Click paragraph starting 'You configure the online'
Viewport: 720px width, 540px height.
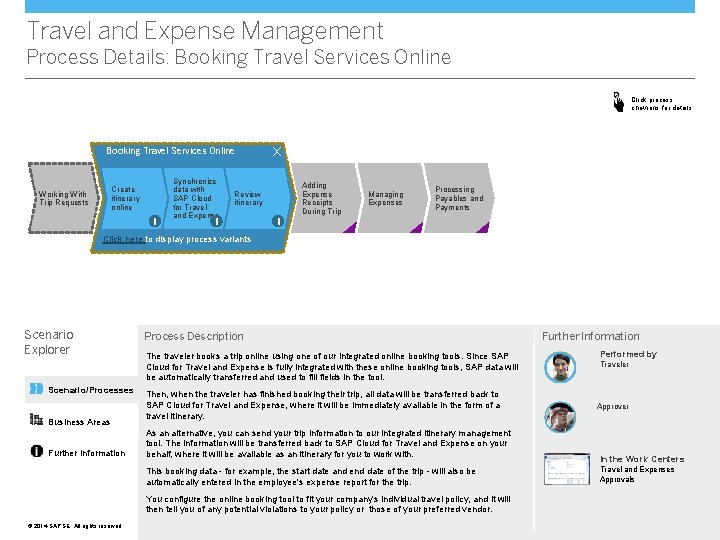click(x=328, y=504)
